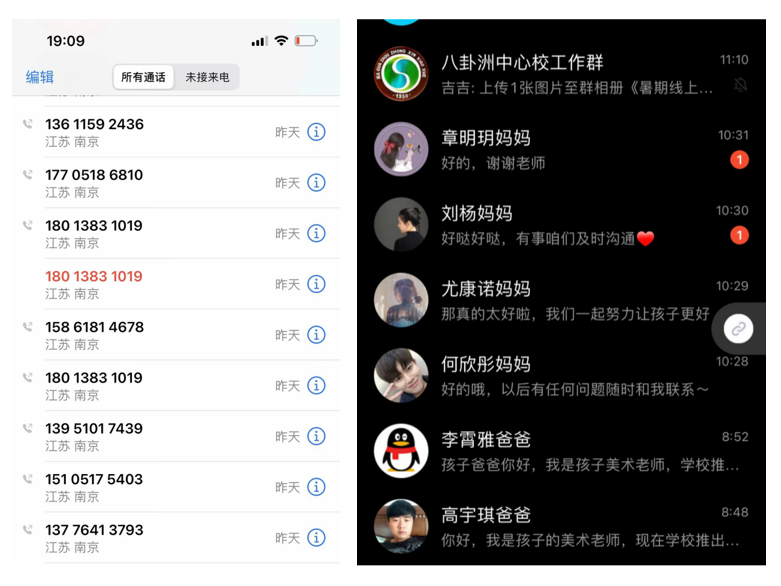Select 所有通话 tab
This screenshot has height=586, width=781.
coord(143,77)
